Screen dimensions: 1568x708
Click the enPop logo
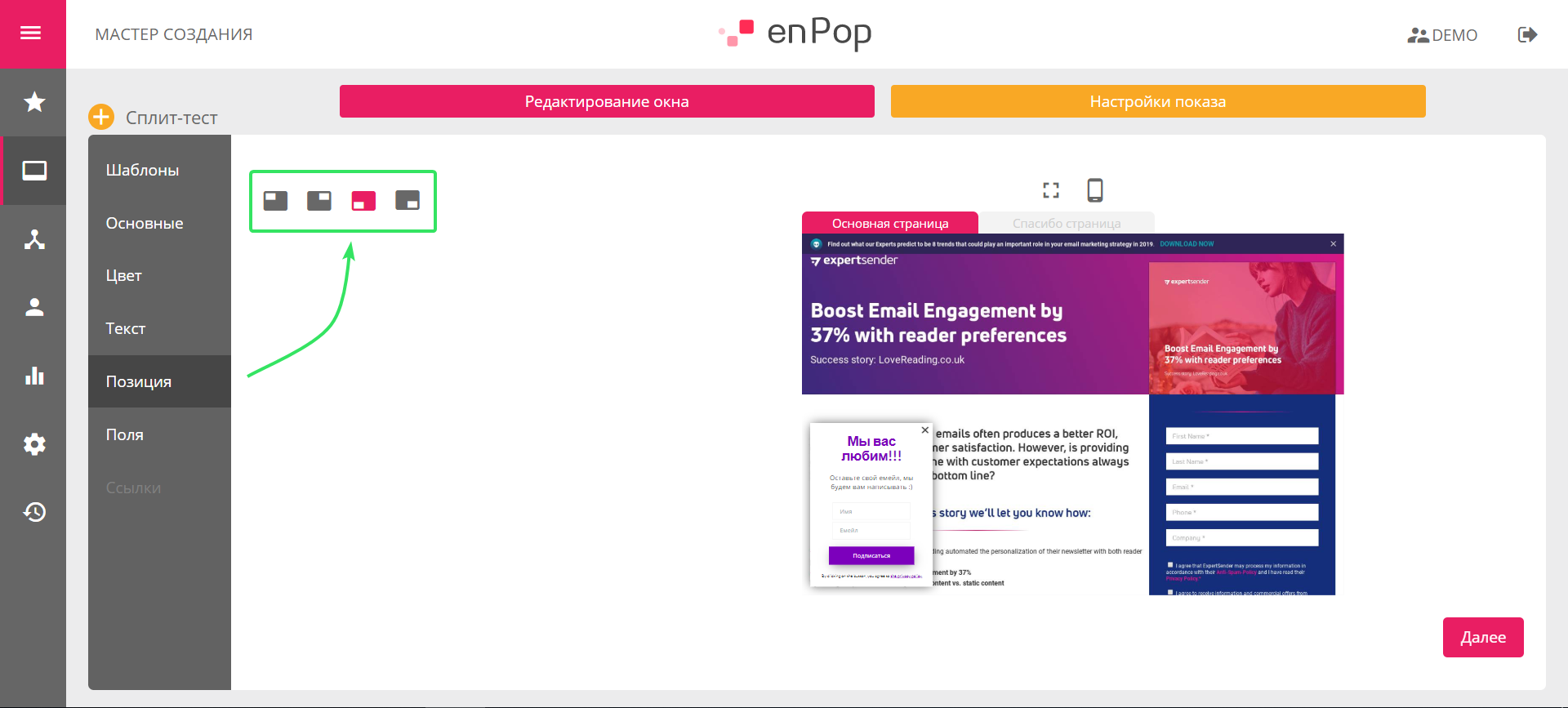click(795, 33)
